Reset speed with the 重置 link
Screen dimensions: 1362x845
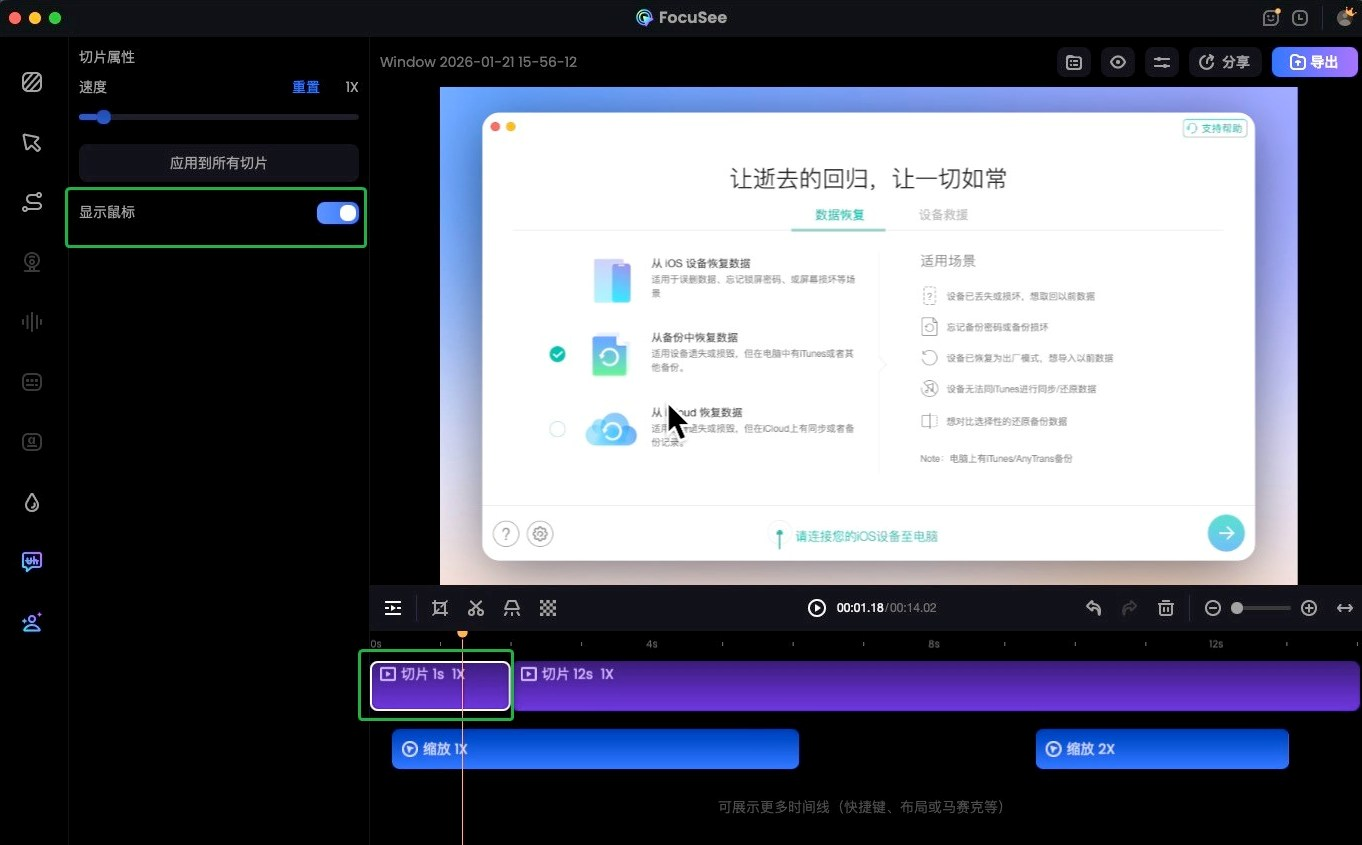pyautogui.click(x=306, y=87)
